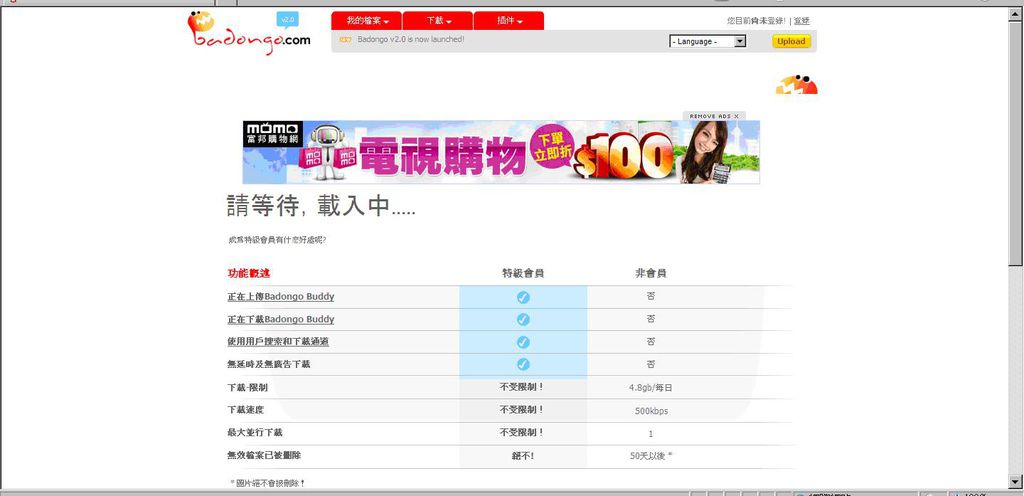The width and height of the screenshot is (1024, 496).
Task: Click the 50天以後 value
Action: click(650, 456)
